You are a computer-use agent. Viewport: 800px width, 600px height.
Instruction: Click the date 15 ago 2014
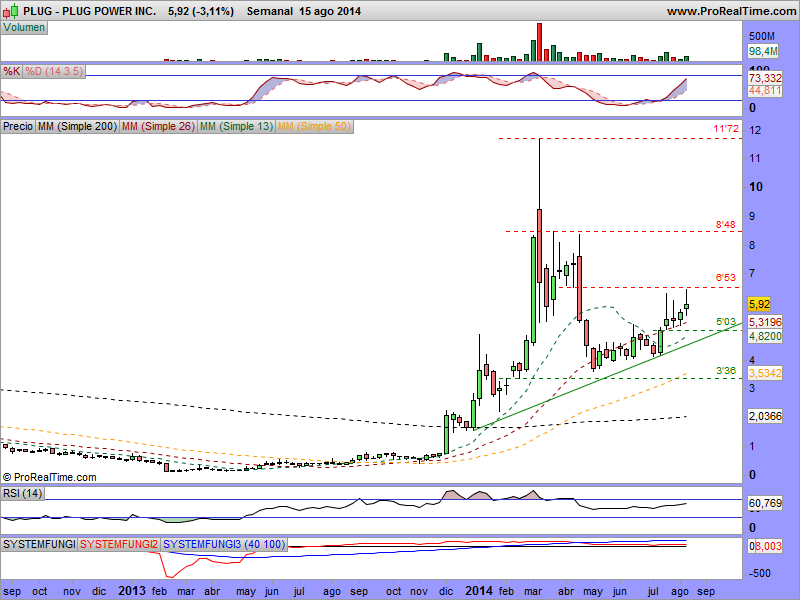(x=330, y=11)
